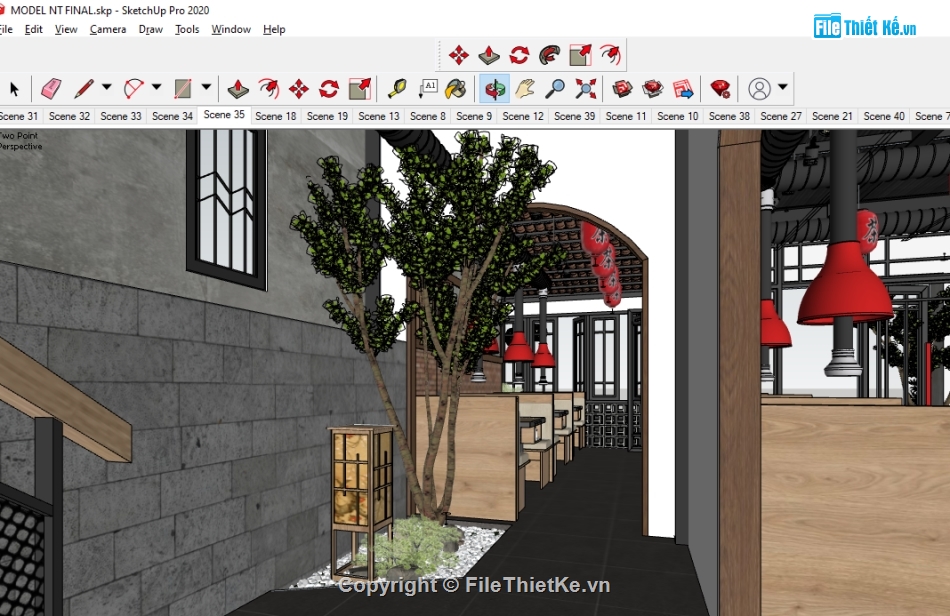The height and width of the screenshot is (616, 950).
Task: Expand the Arc tool dropdown arrow
Action: point(156,87)
